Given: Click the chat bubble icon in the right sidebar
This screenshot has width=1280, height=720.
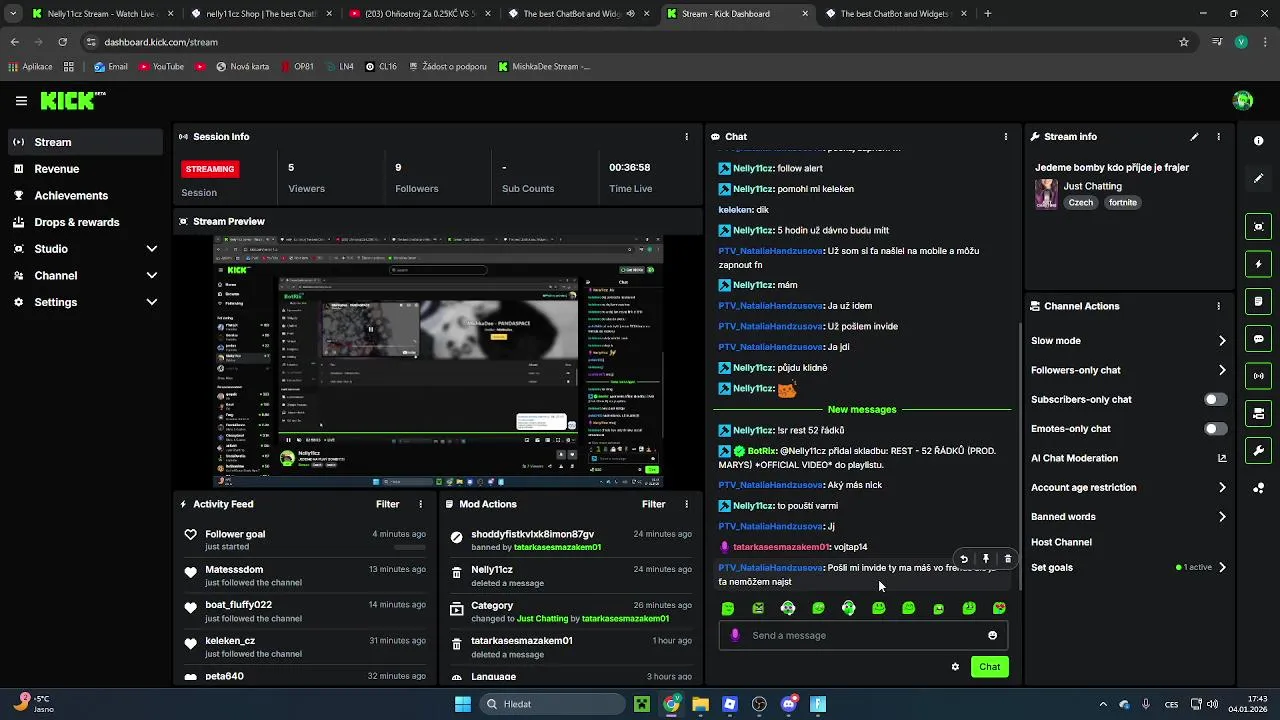Looking at the screenshot, I should (x=1258, y=339).
